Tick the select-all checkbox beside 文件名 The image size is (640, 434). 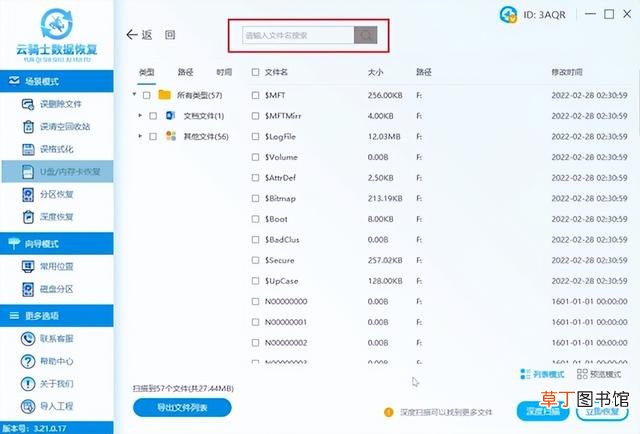click(256, 72)
